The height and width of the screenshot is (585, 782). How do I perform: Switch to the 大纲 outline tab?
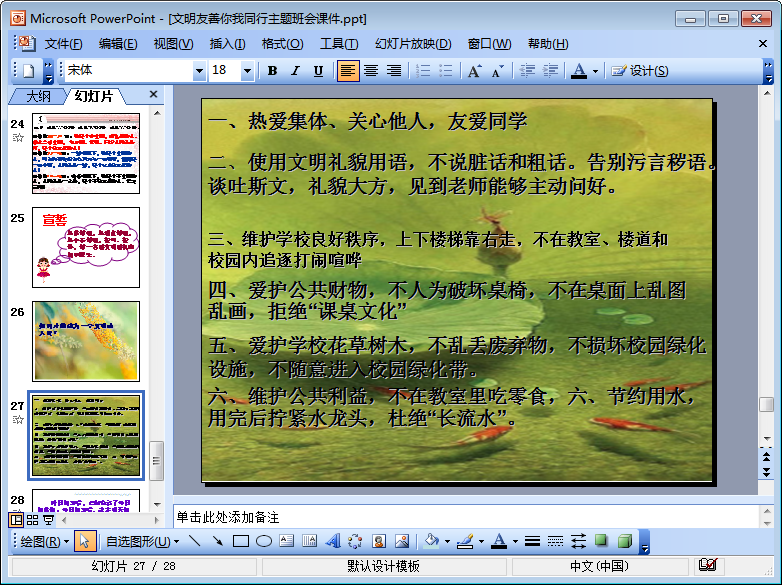(x=38, y=96)
